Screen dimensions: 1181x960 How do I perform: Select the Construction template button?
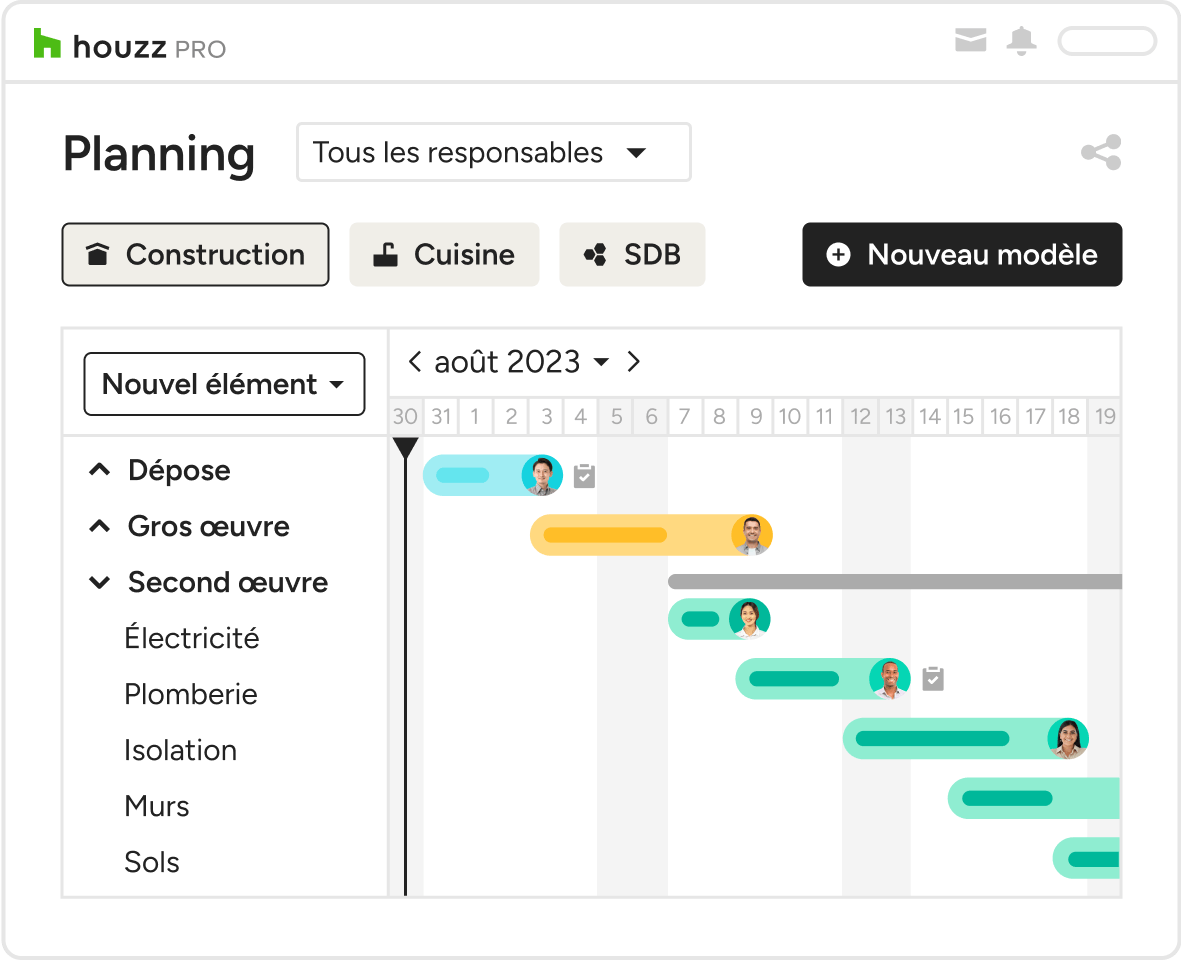point(195,255)
